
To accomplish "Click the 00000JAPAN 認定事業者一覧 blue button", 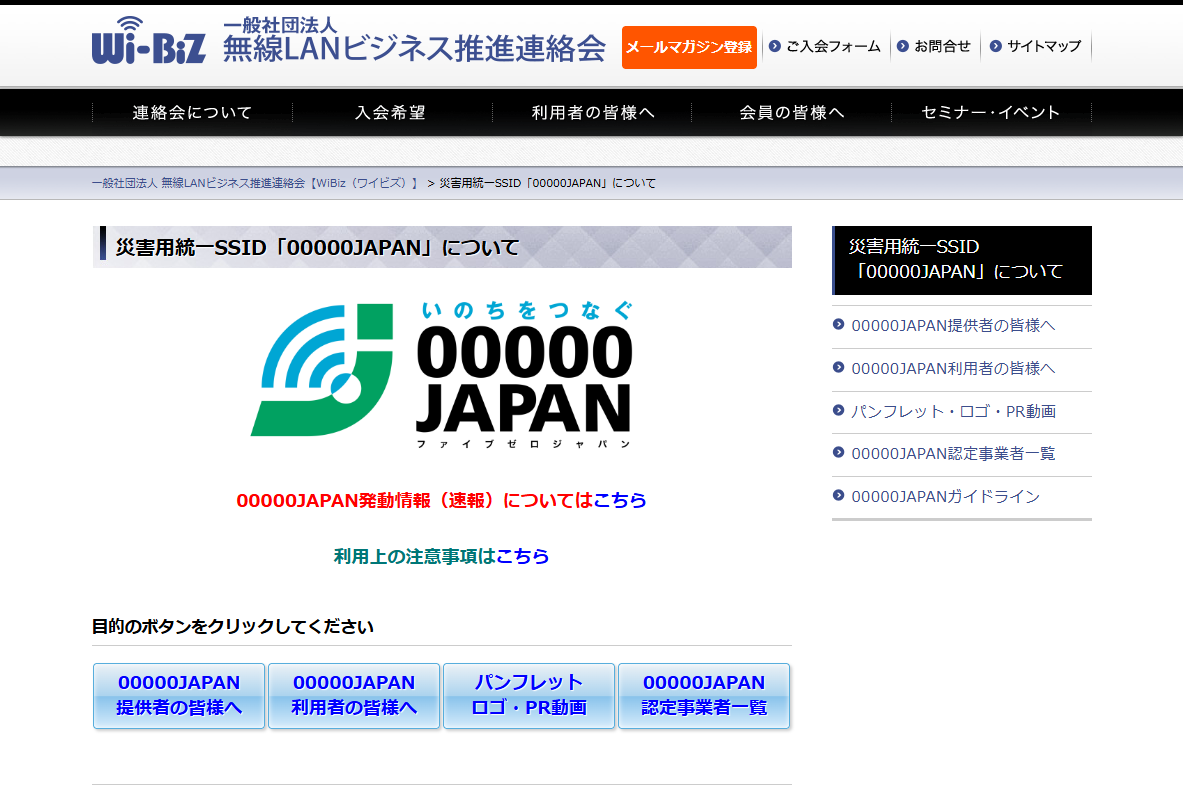I will coord(704,695).
